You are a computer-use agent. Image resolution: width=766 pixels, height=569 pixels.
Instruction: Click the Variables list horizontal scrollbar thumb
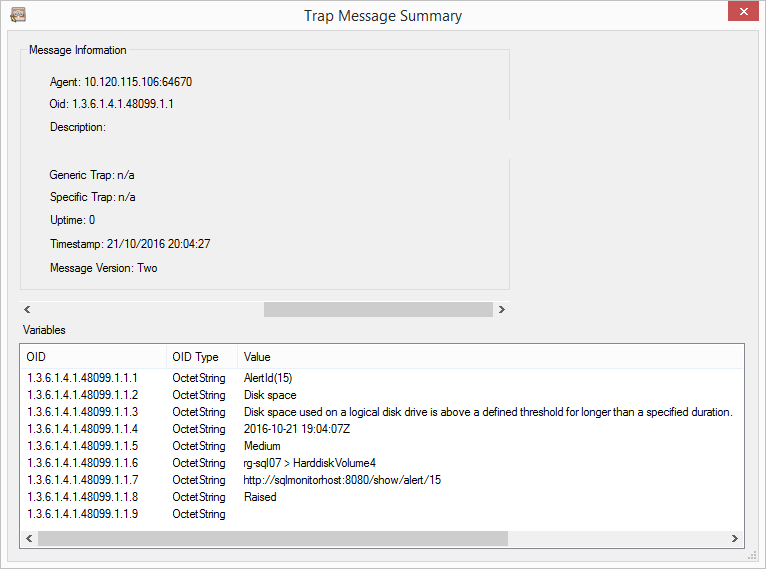click(x=273, y=538)
